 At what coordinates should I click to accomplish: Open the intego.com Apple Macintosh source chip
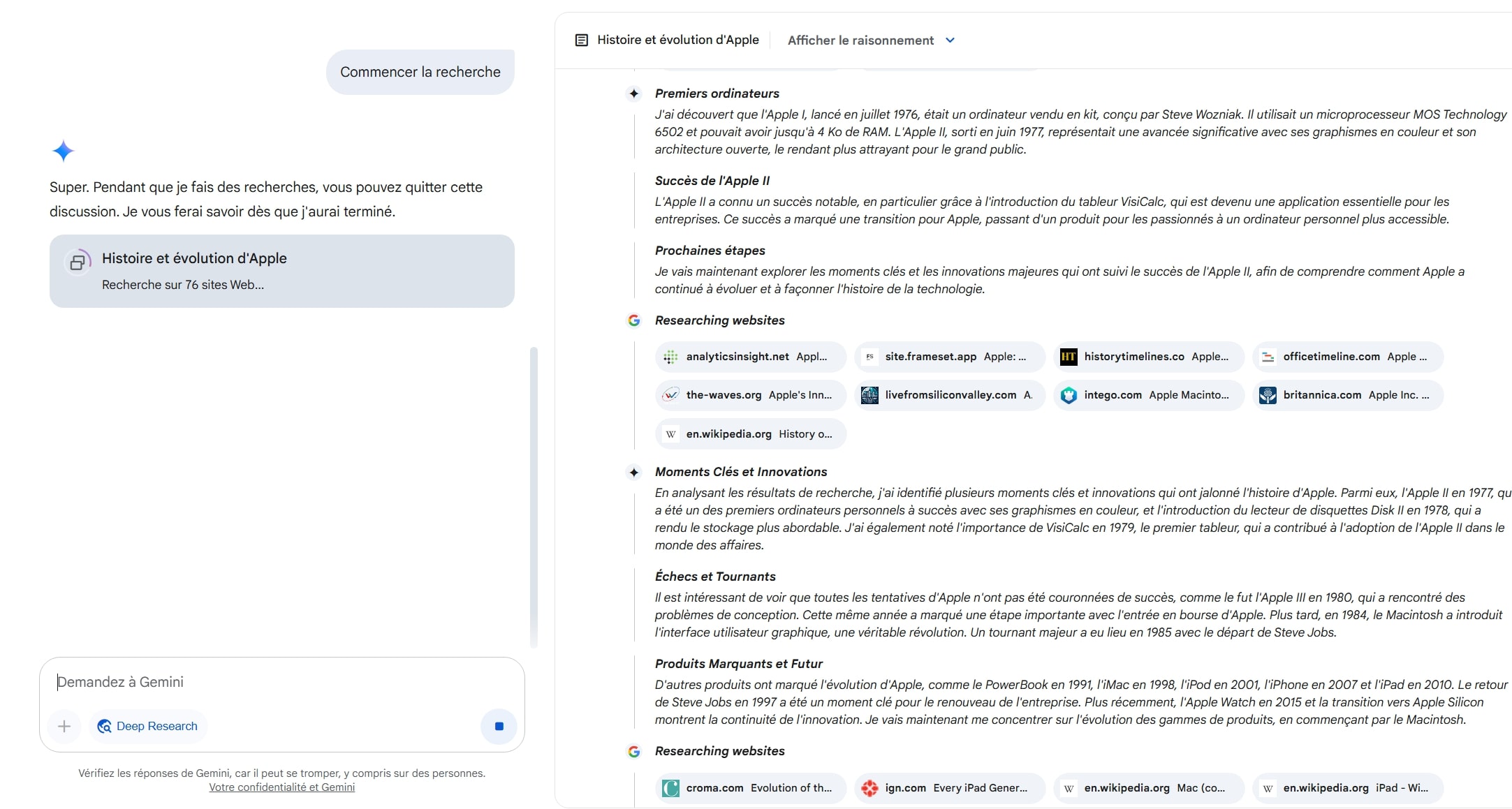[1149, 395]
